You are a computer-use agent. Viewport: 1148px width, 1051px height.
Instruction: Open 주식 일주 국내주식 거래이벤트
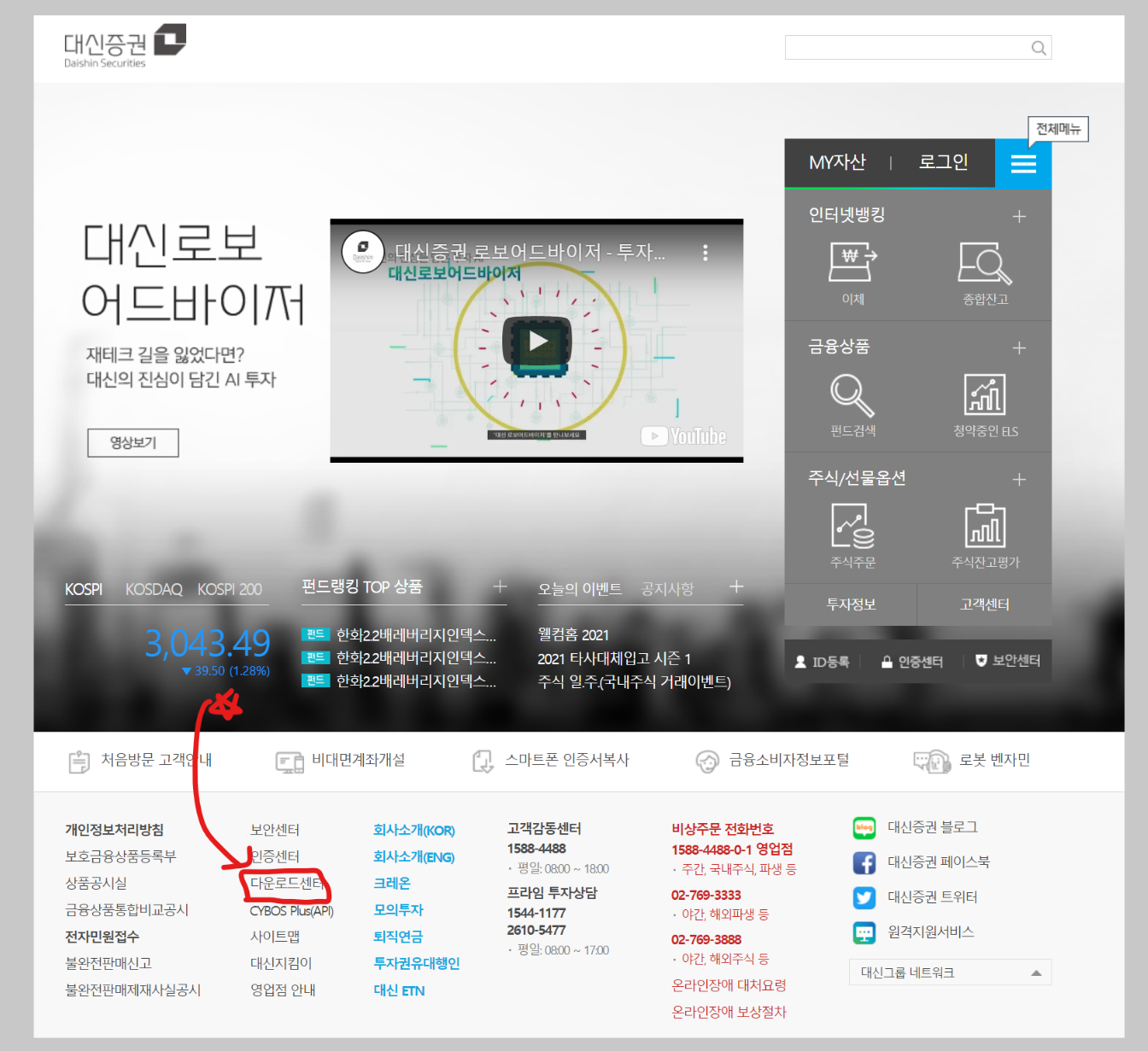tap(635, 682)
